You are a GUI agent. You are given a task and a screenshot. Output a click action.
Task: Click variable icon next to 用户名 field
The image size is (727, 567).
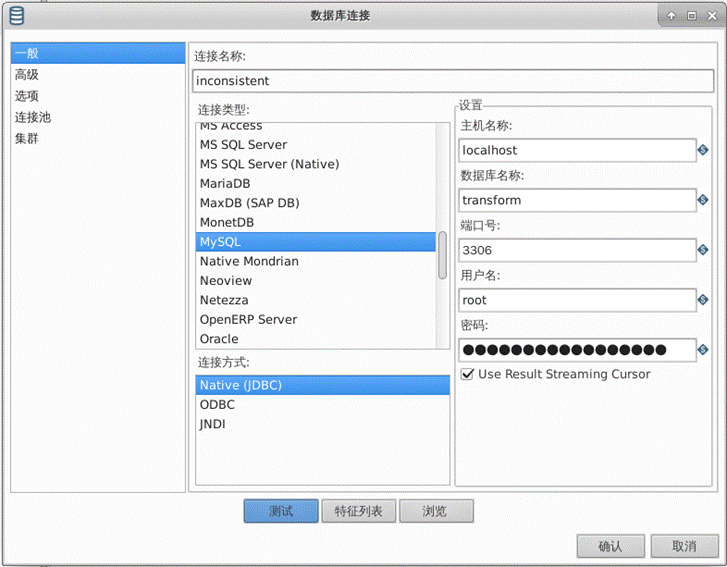click(x=703, y=300)
